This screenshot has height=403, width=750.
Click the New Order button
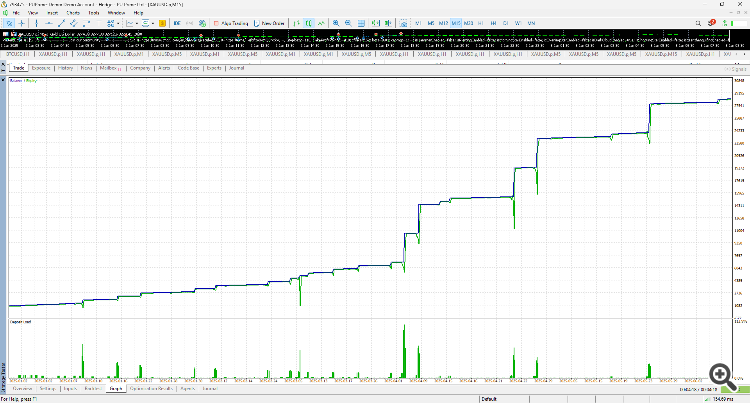269,23
